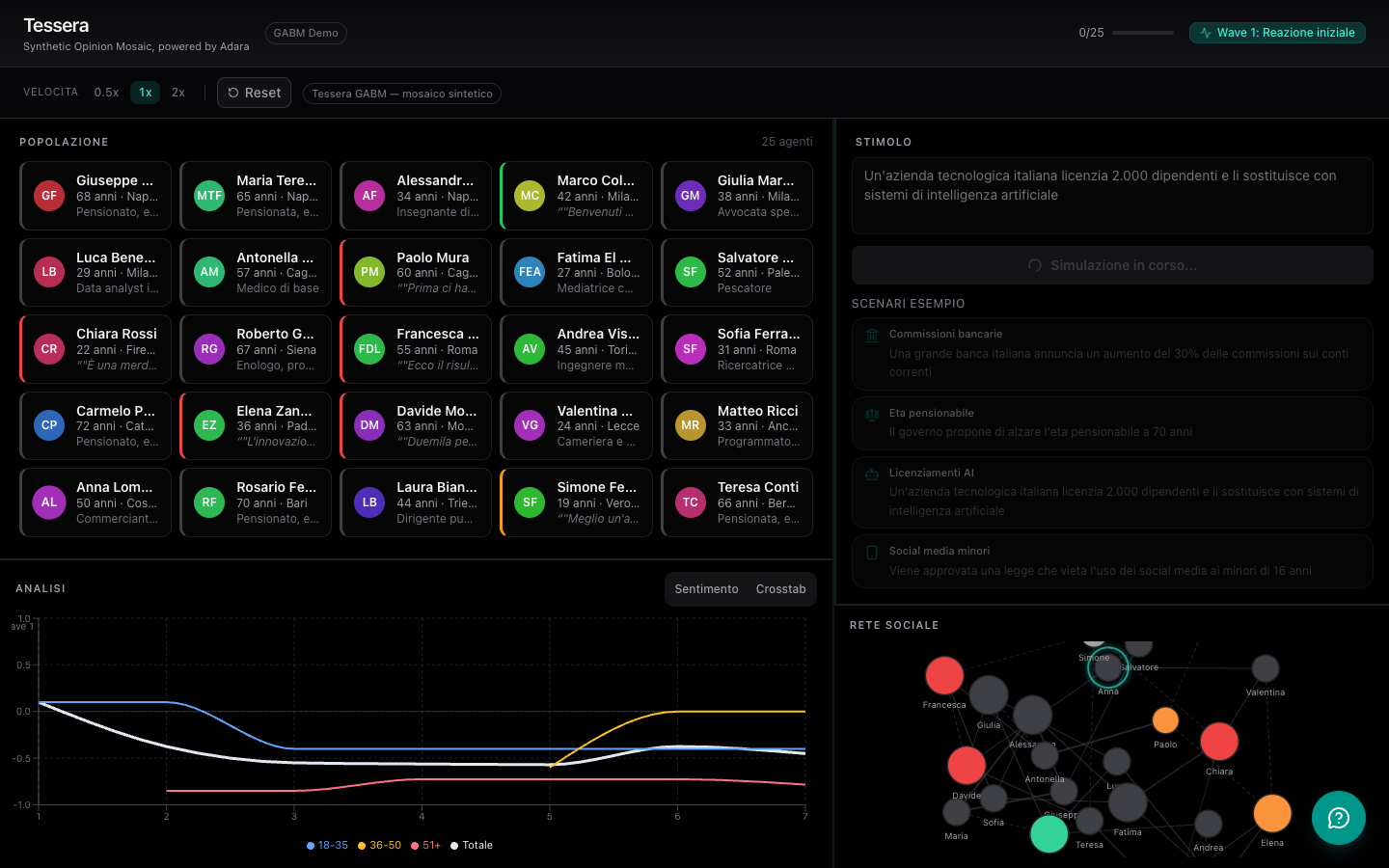1389x868 pixels.
Task: Select the Anna node in social network
Action: click(x=1108, y=666)
